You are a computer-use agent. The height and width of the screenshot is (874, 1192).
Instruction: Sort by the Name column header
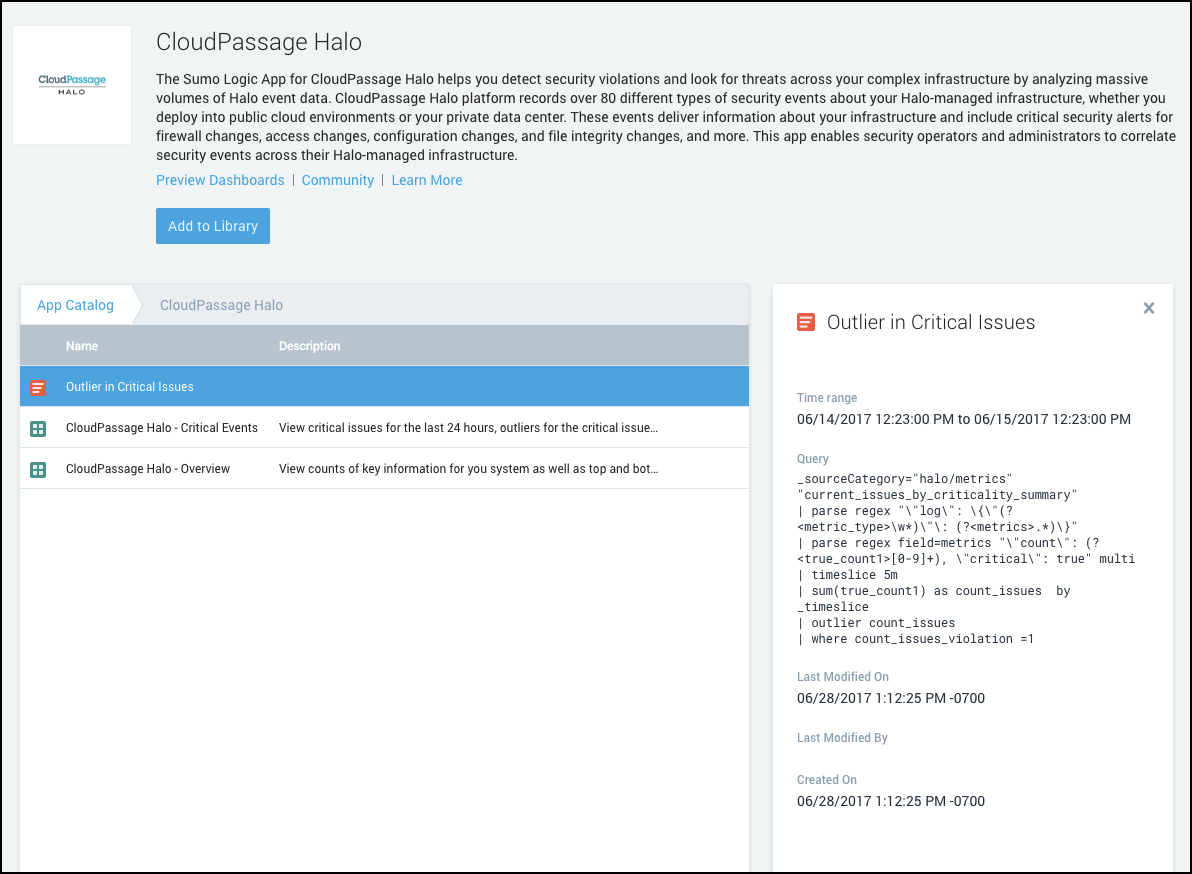pos(82,346)
